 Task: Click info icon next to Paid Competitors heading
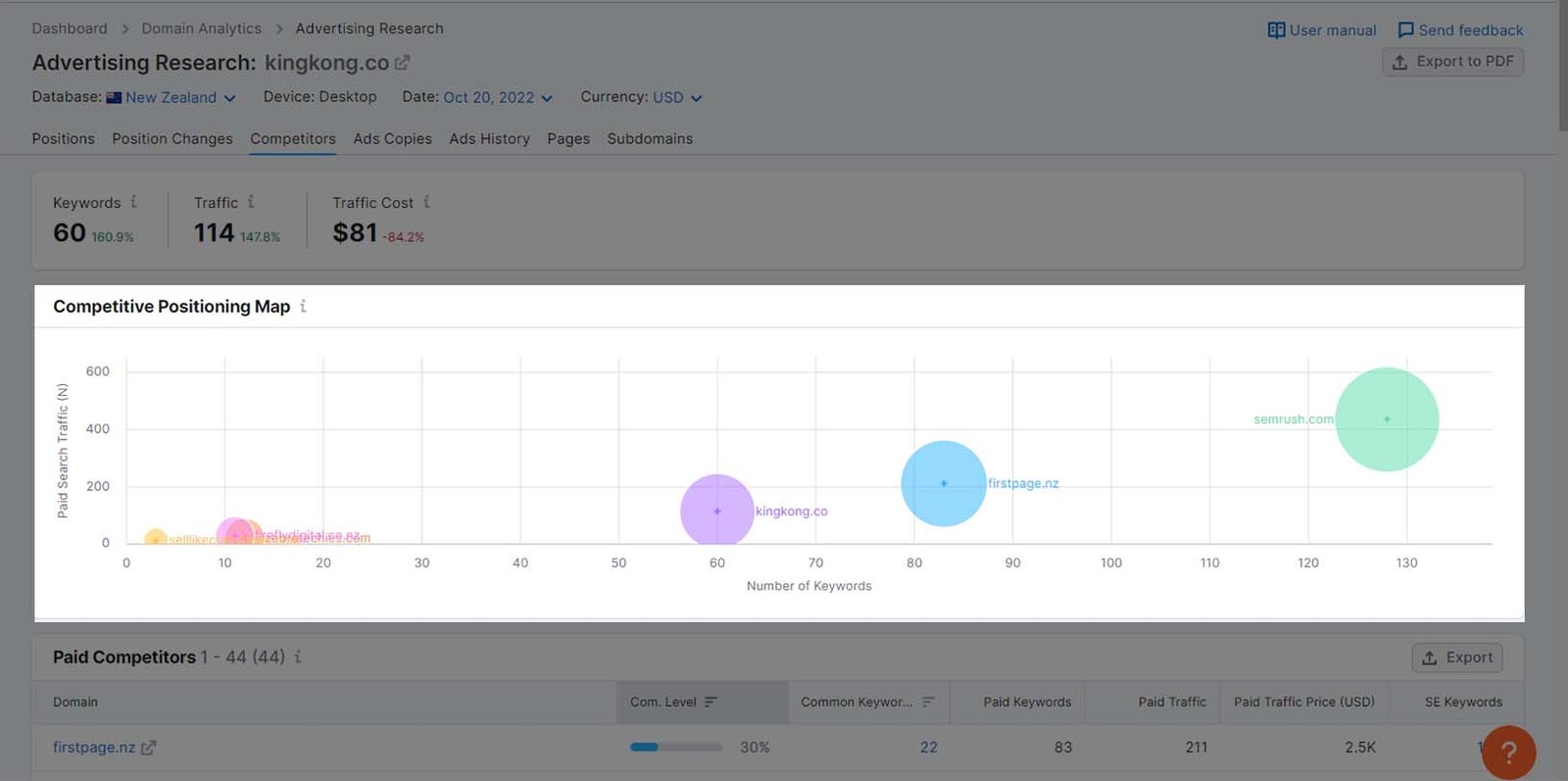(298, 657)
